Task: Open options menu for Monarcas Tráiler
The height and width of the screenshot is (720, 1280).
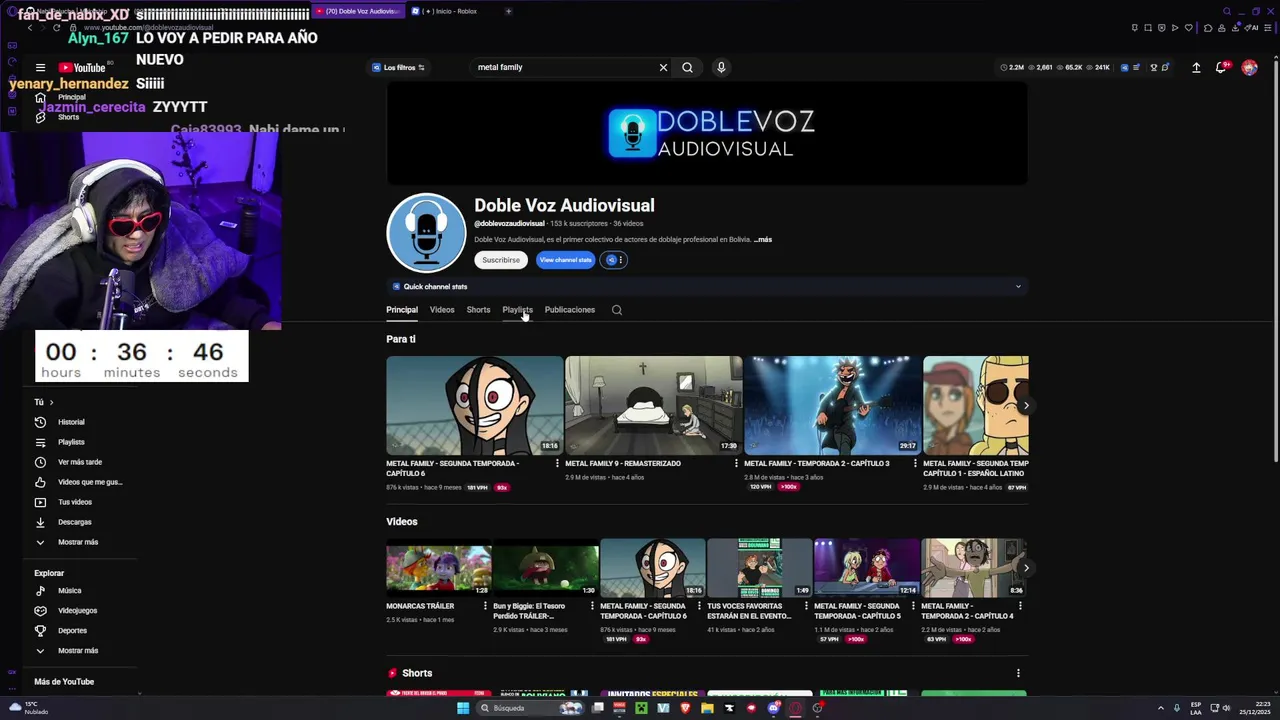Action: [x=485, y=606]
